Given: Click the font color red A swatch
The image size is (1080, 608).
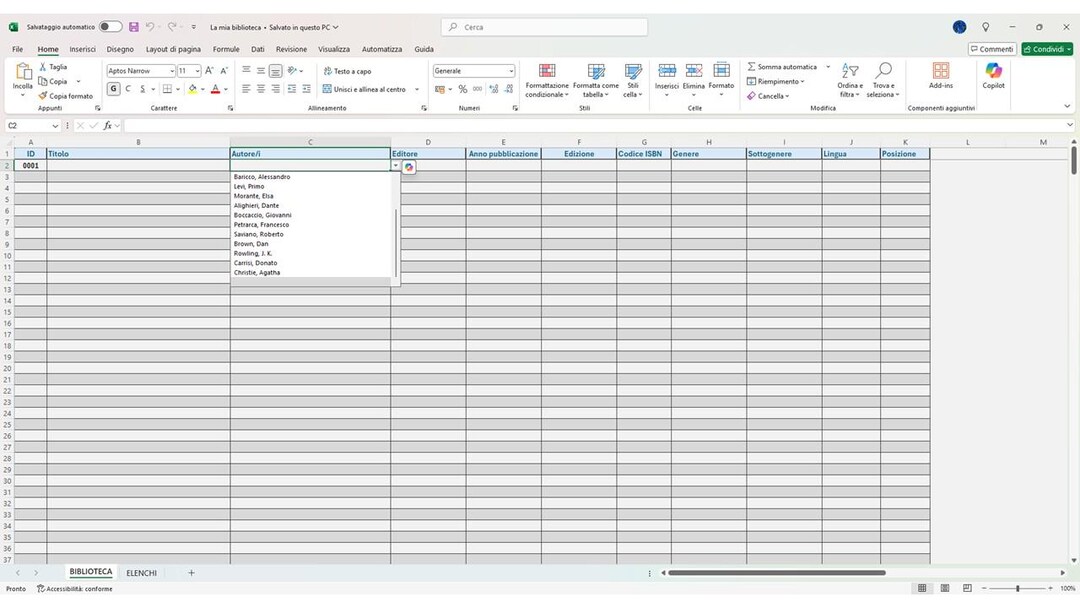Looking at the screenshot, I should 216,89.
